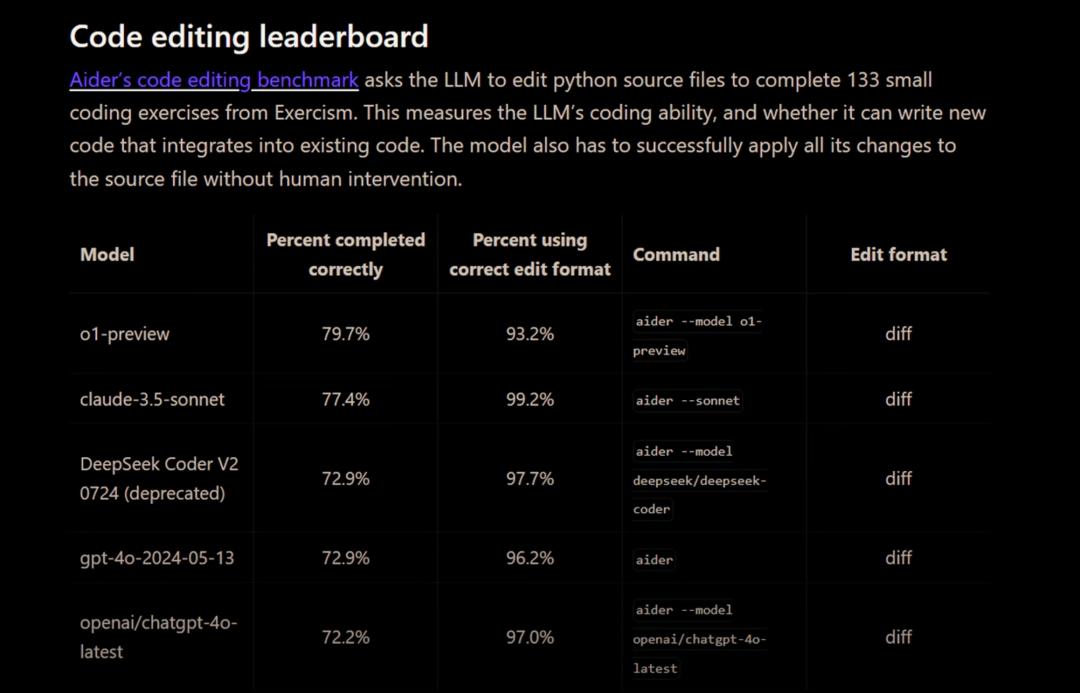Click the 72.2% completion value

point(345,637)
